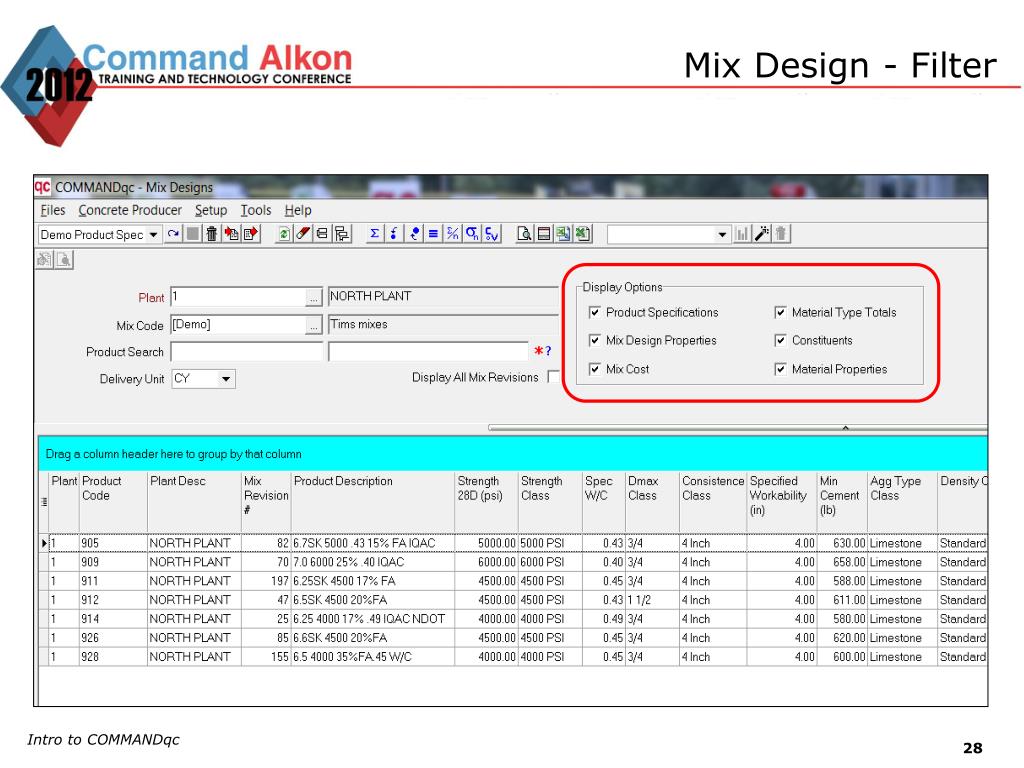Screen dimensions: 1024x768
Task: Click the green refresh document icon
Action: (x=284, y=234)
